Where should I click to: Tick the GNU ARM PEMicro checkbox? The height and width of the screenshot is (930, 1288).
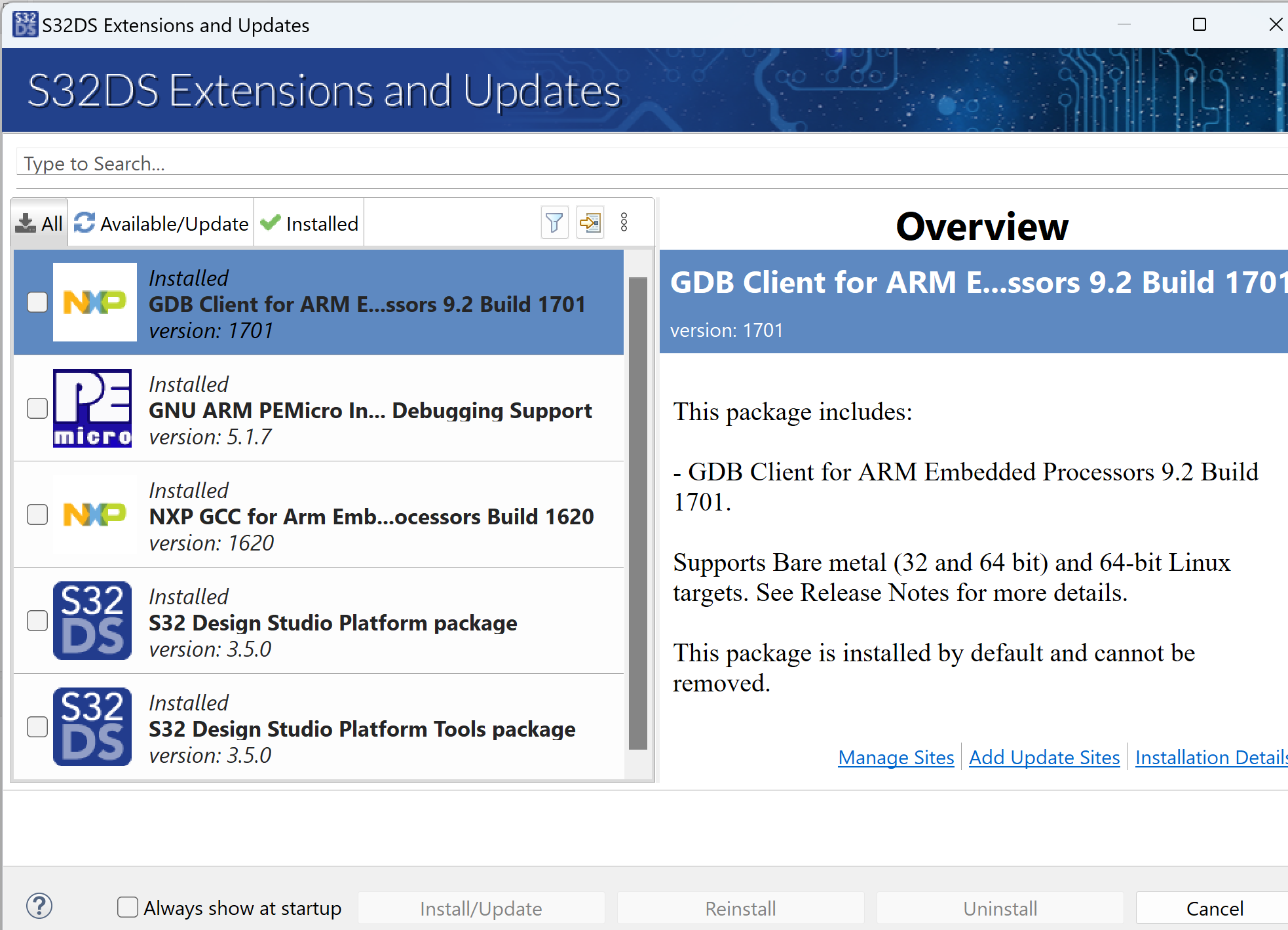point(37,408)
